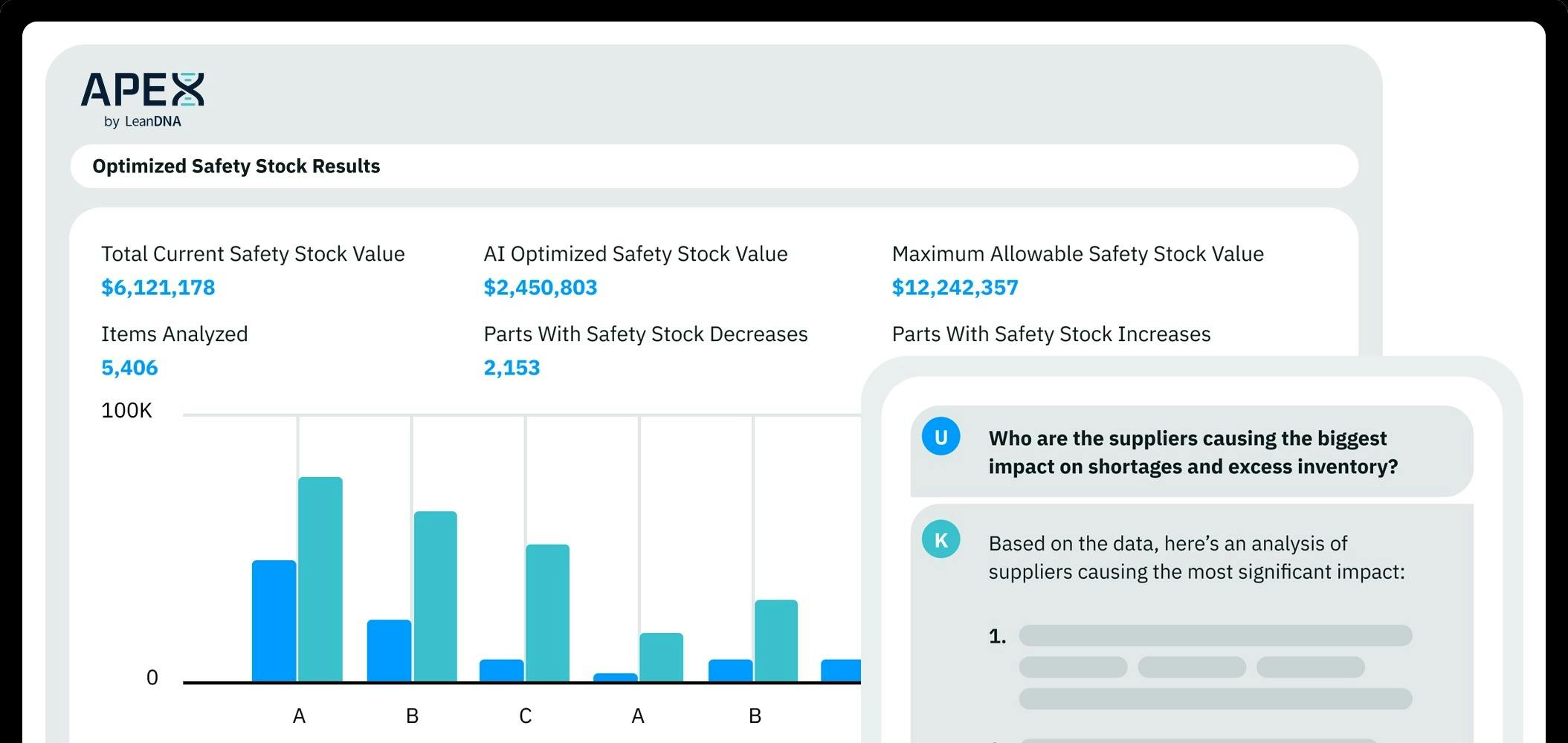Click the tallest blue bar in the chart
This screenshot has height=743, width=1568.
click(274, 620)
